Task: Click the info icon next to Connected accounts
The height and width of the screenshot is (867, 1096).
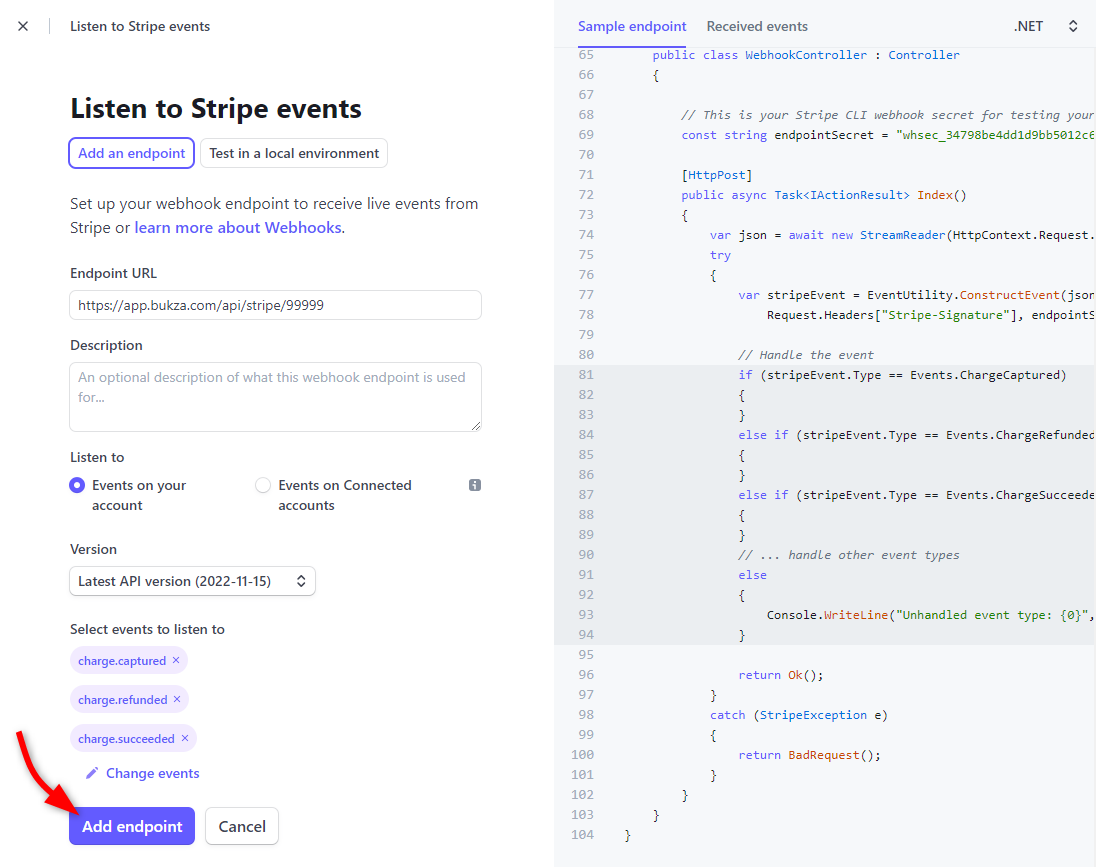Action: click(x=475, y=485)
